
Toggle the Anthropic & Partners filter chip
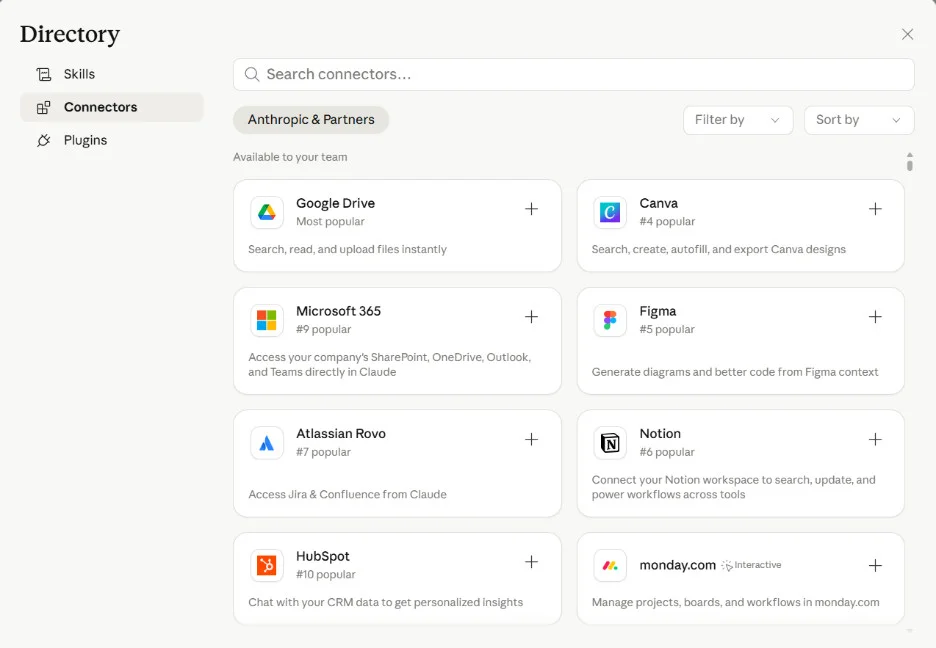click(x=311, y=120)
